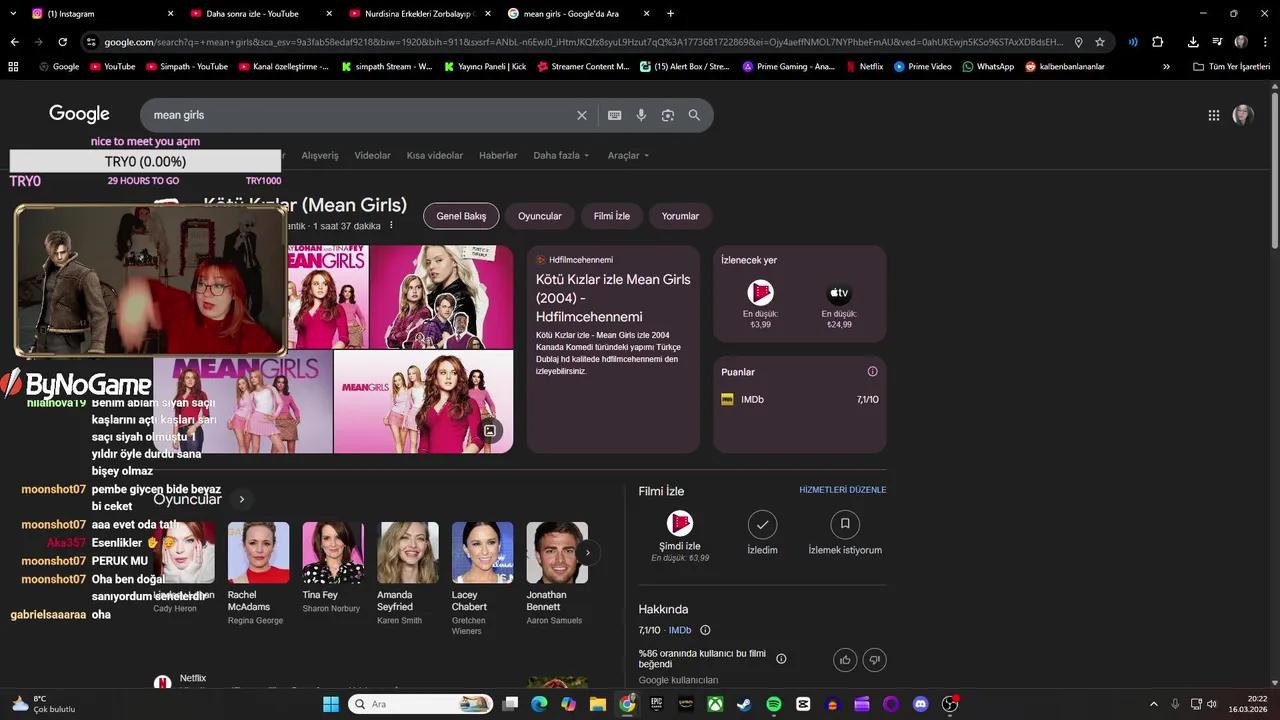This screenshot has height=720, width=1280.
Task: Open the Prime Video bookmark
Action: (923, 66)
